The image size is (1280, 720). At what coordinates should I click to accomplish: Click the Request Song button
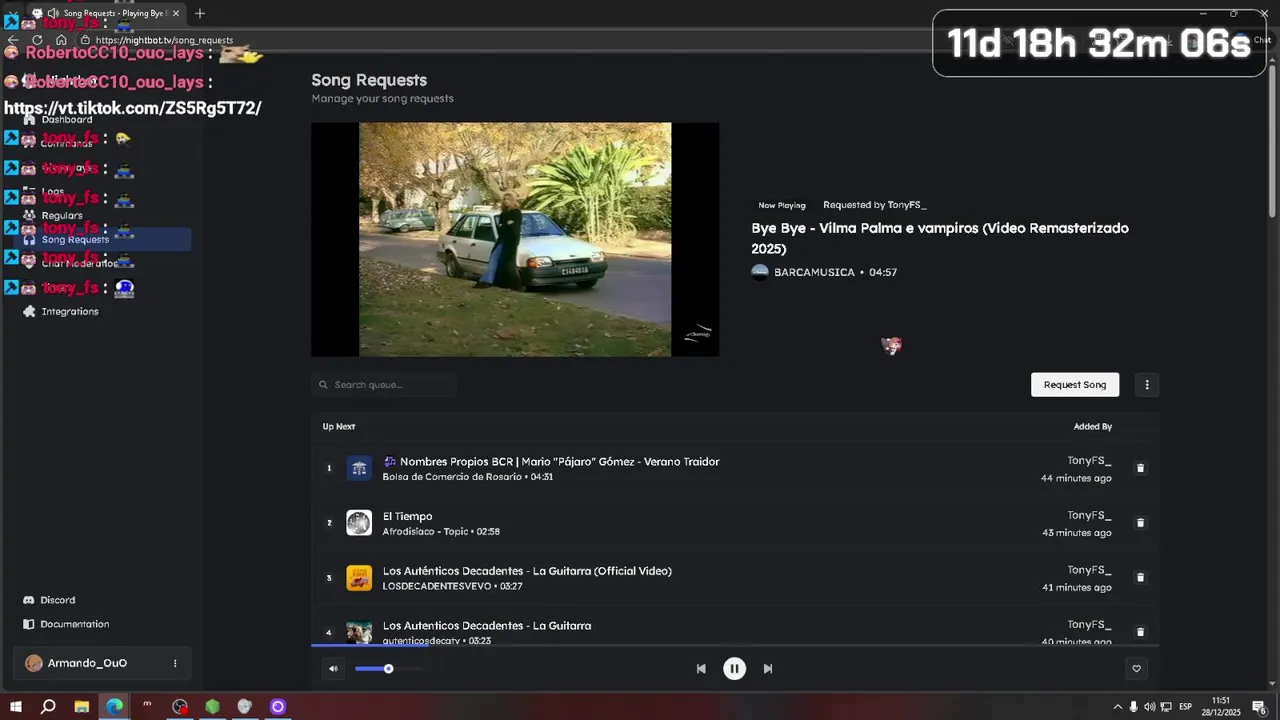(1075, 385)
